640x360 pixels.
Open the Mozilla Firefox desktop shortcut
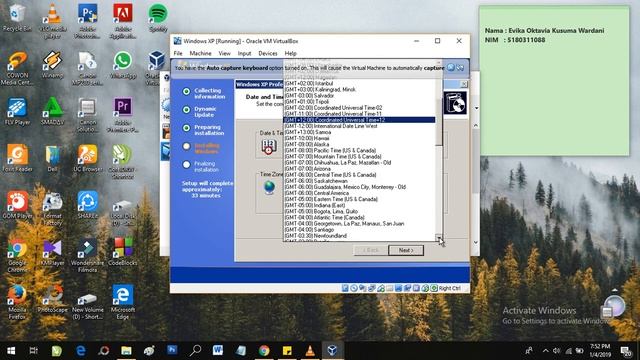[17, 302]
